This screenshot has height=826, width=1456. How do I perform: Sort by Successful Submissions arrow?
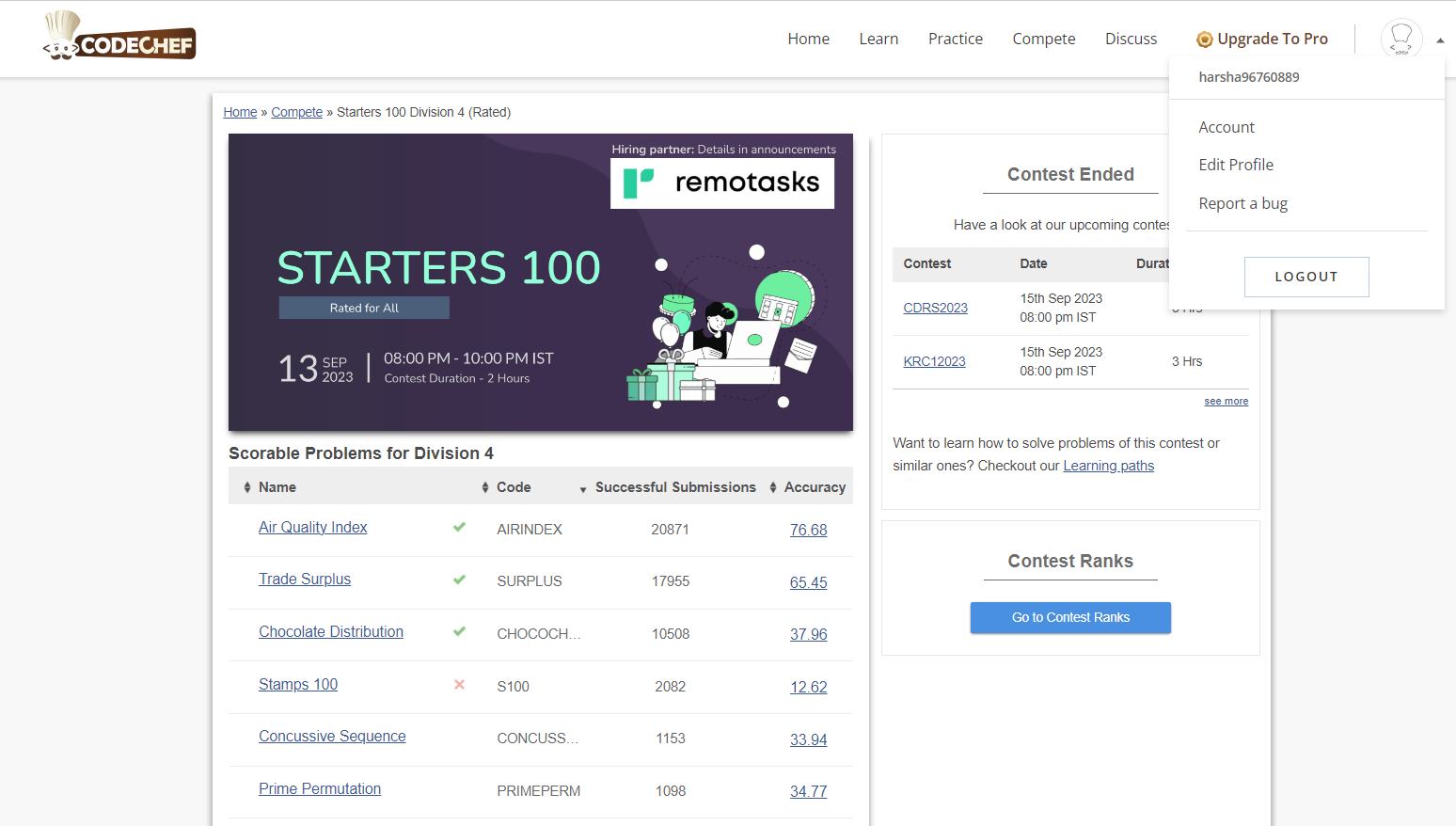(583, 489)
